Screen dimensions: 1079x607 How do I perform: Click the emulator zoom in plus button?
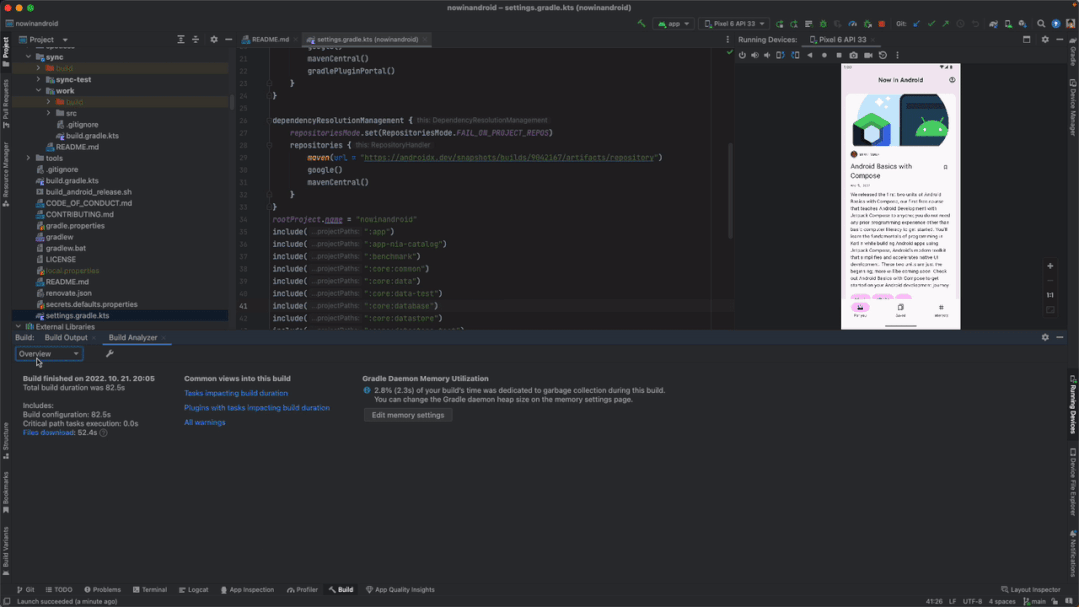pos(1050,266)
